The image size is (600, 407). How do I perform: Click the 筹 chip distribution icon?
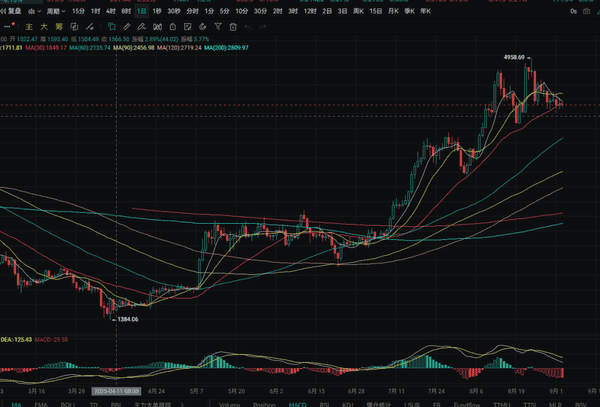click(x=59, y=25)
